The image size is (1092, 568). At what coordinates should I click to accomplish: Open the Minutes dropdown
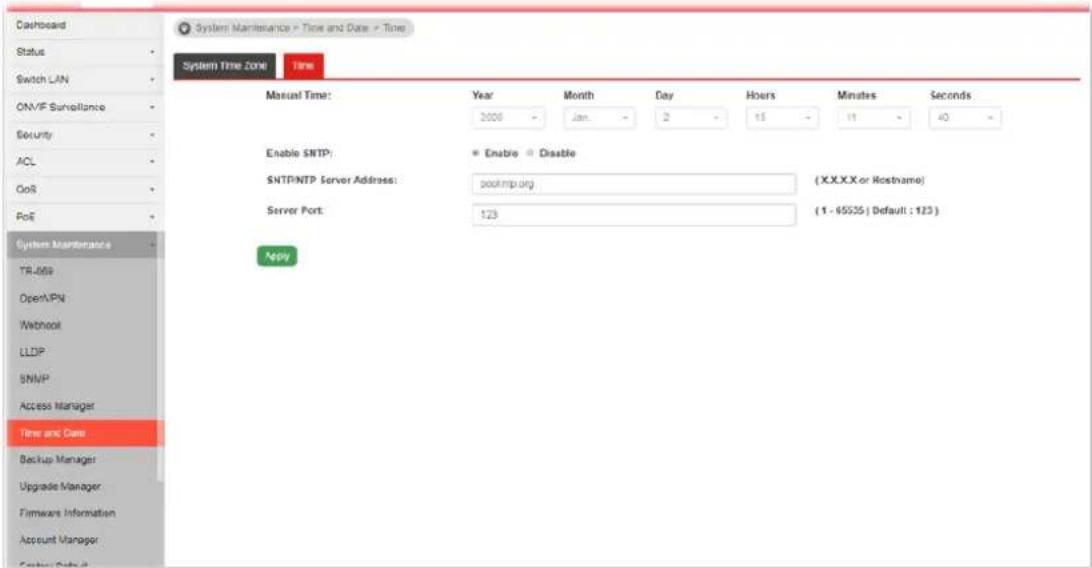coord(873,118)
